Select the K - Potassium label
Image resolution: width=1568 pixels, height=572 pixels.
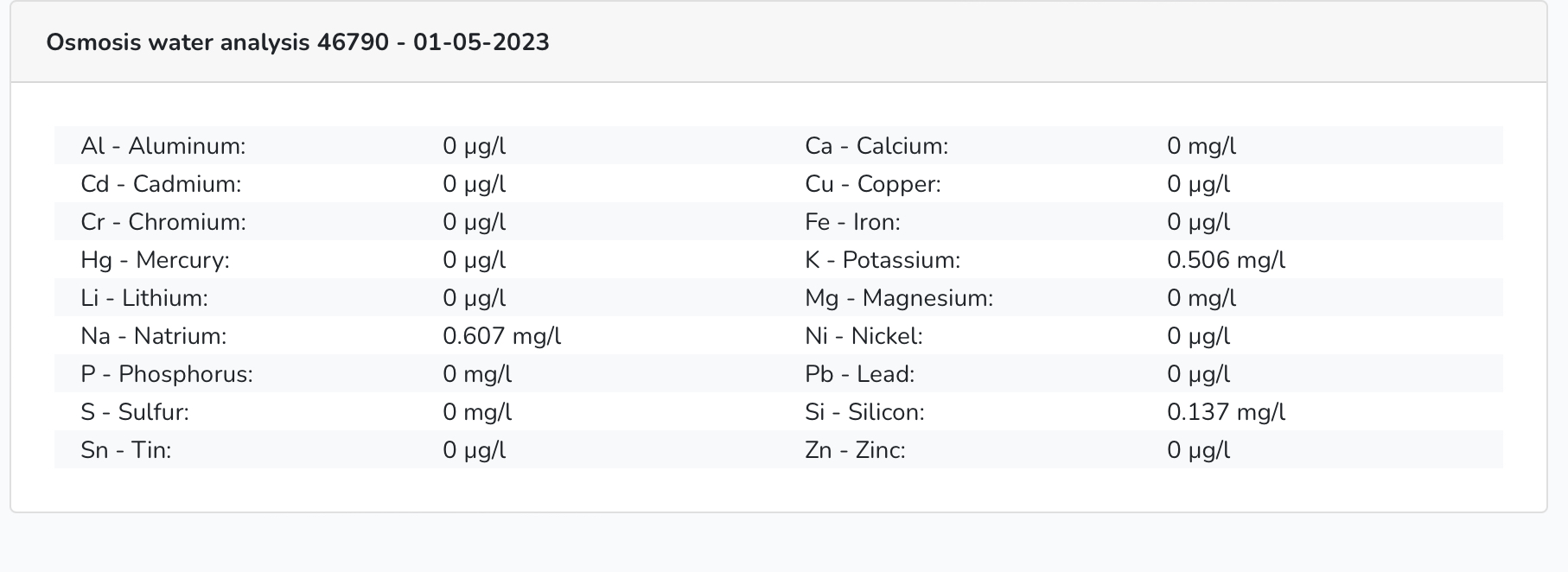(x=883, y=260)
